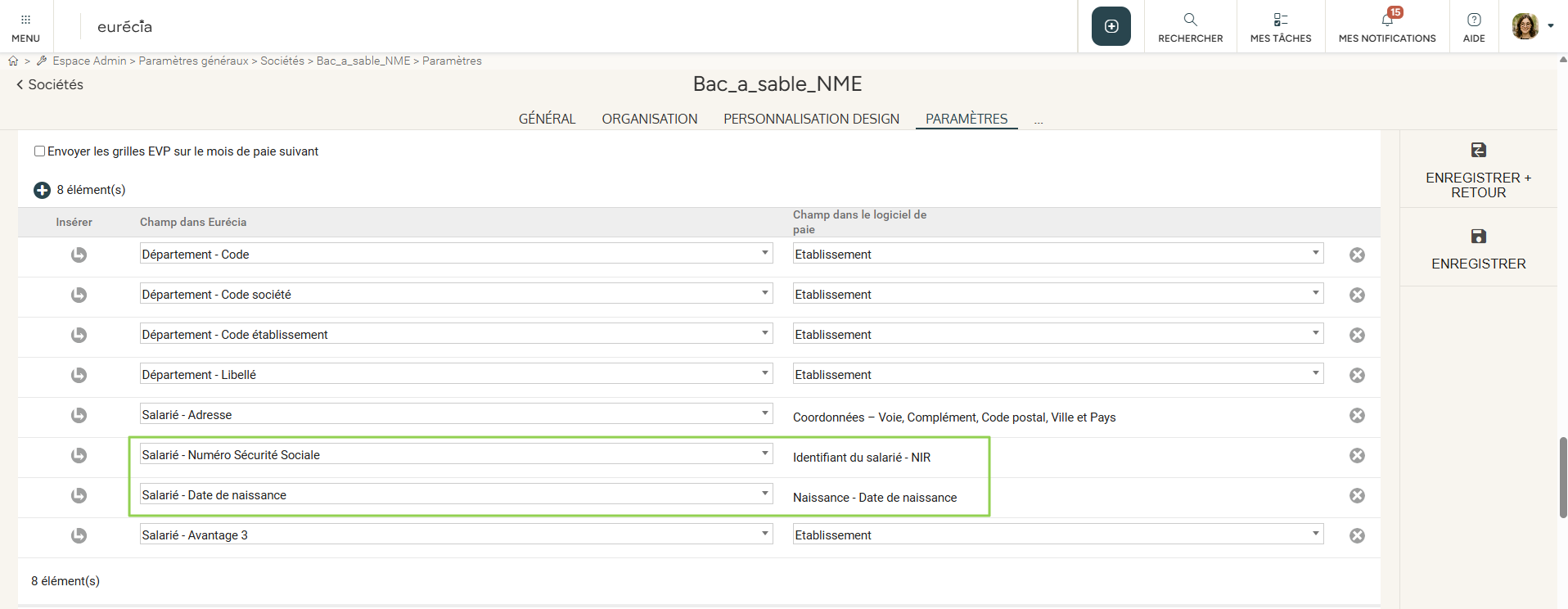
Task: Click insert icon for Département - Code row
Action: (x=79, y=255)
